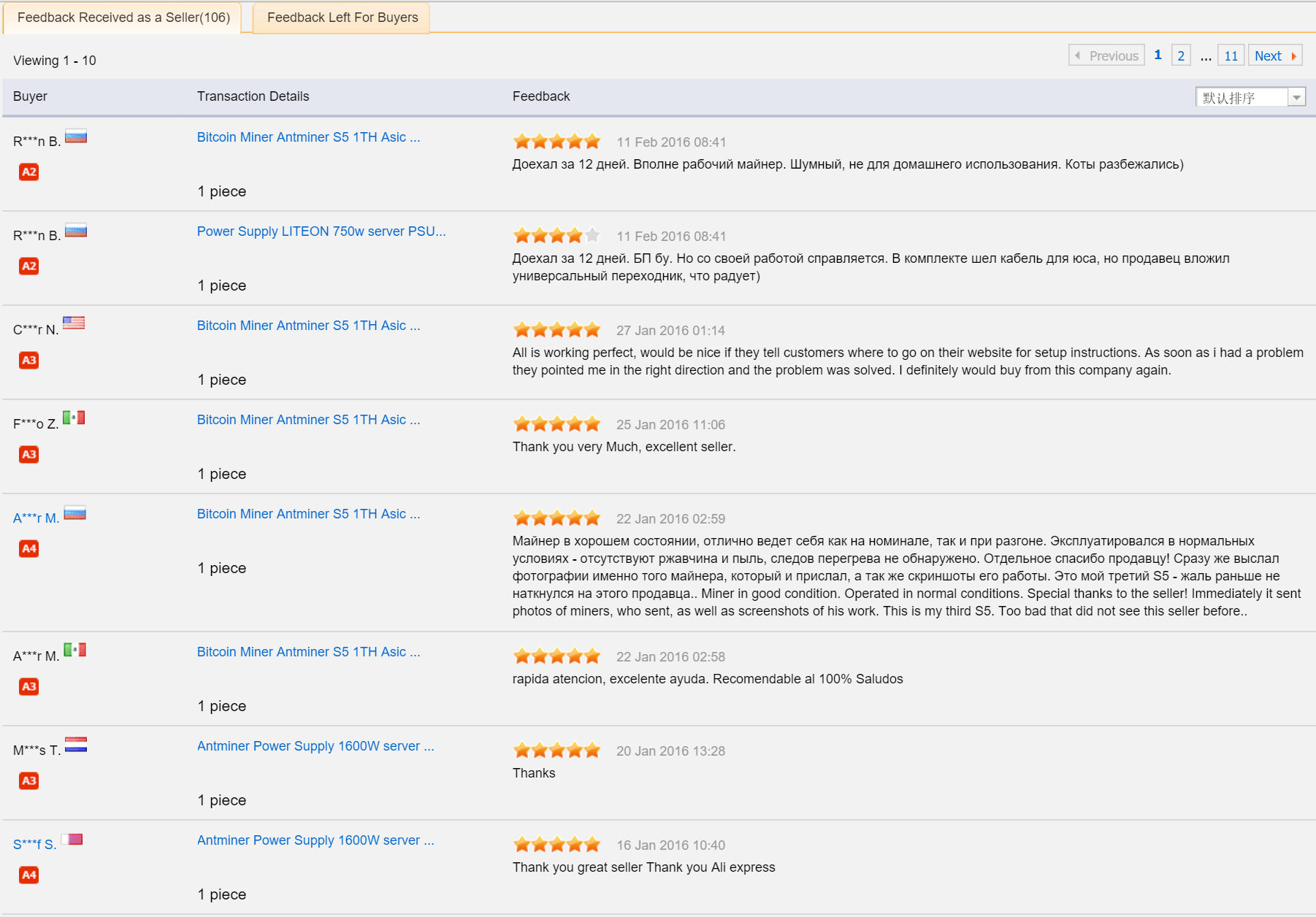Screen dimensions: 1316x917
Task: Open Power Supply LITEON 750w server PSU link
Action: [321, 231]
